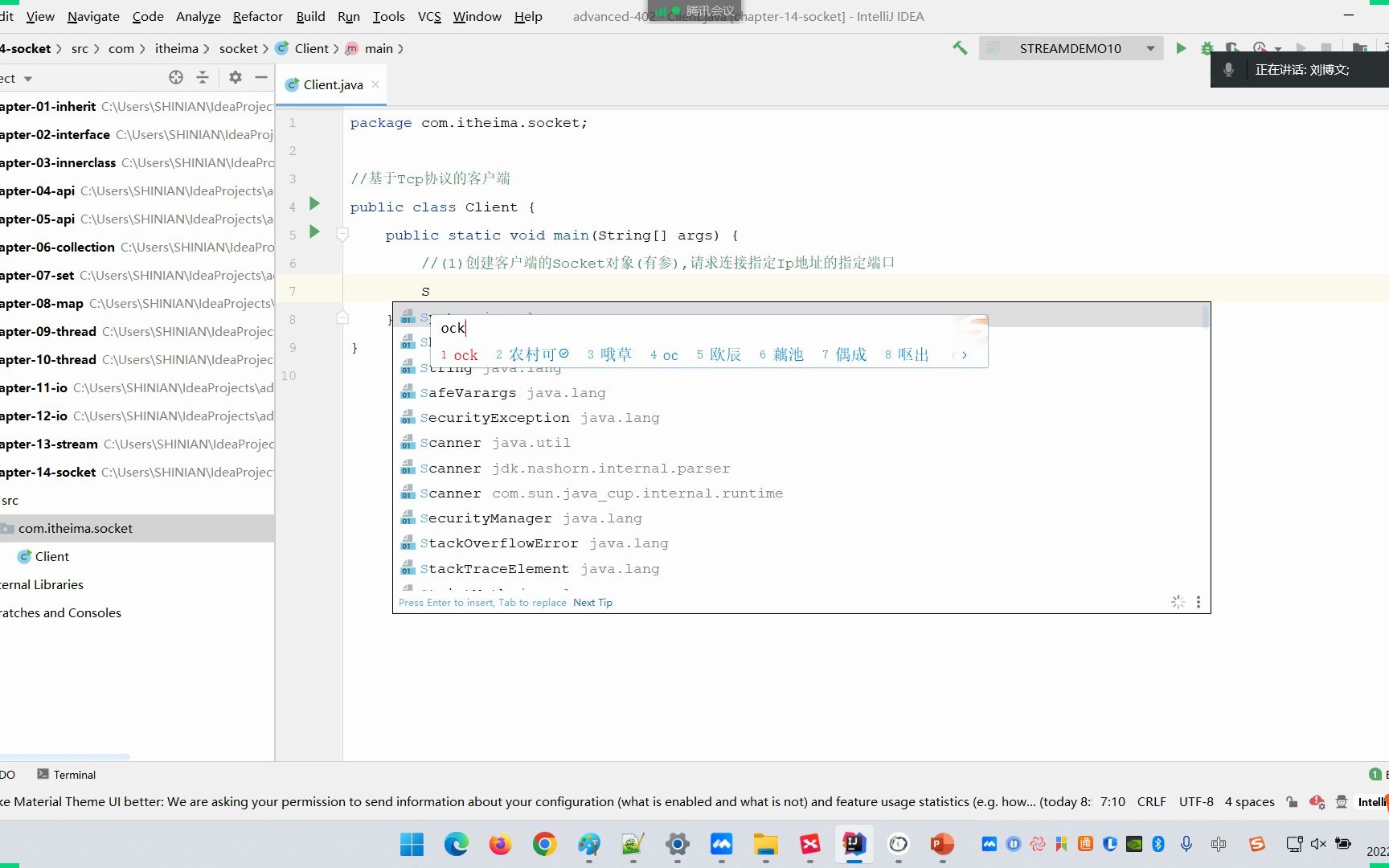This screenshot has height=868, width=1389.
Task: Switch to IntelliJ IDEA taskbar icon
Action: click(x=854, y=844)
